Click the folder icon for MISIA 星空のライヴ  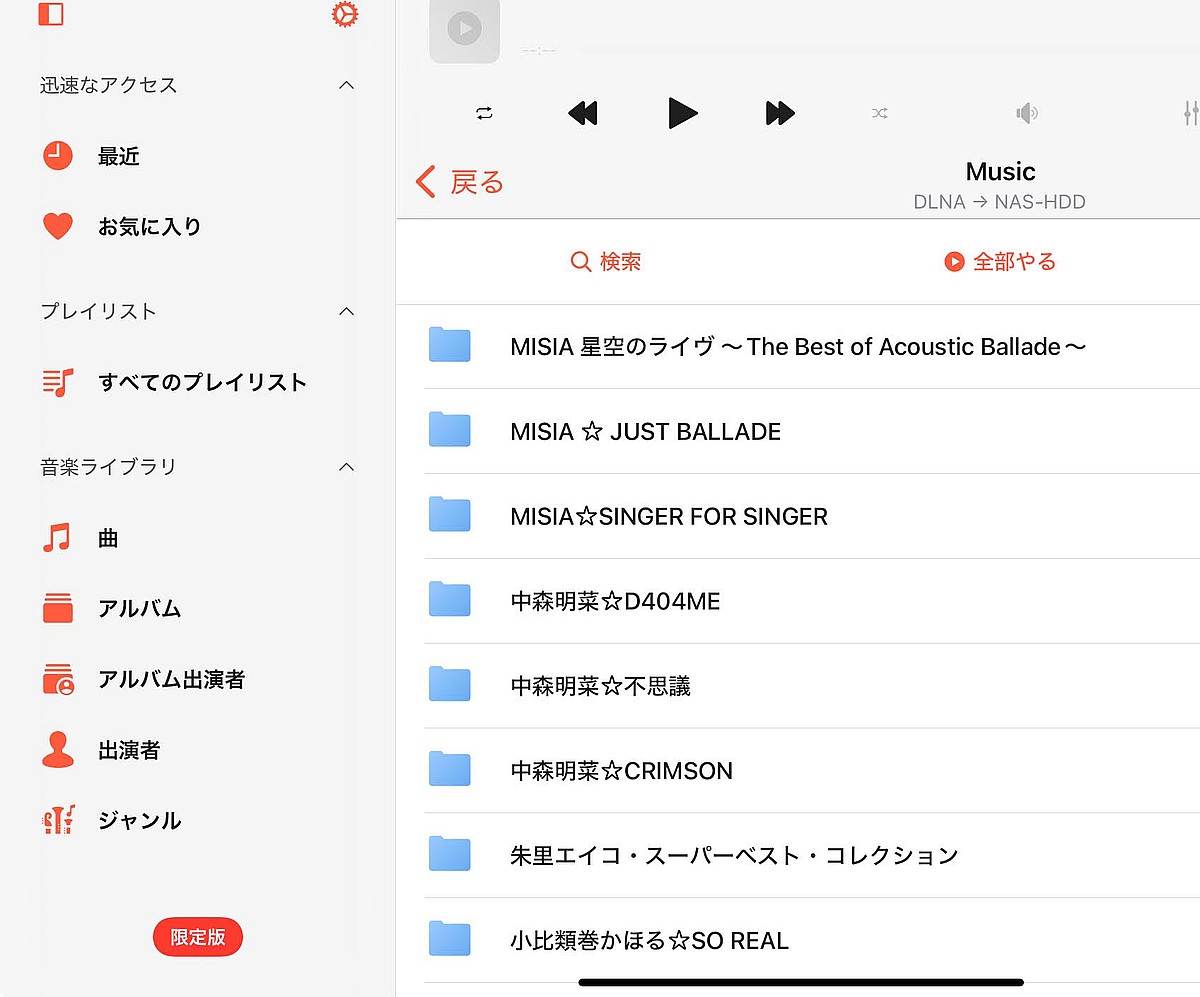pos(449,344)
